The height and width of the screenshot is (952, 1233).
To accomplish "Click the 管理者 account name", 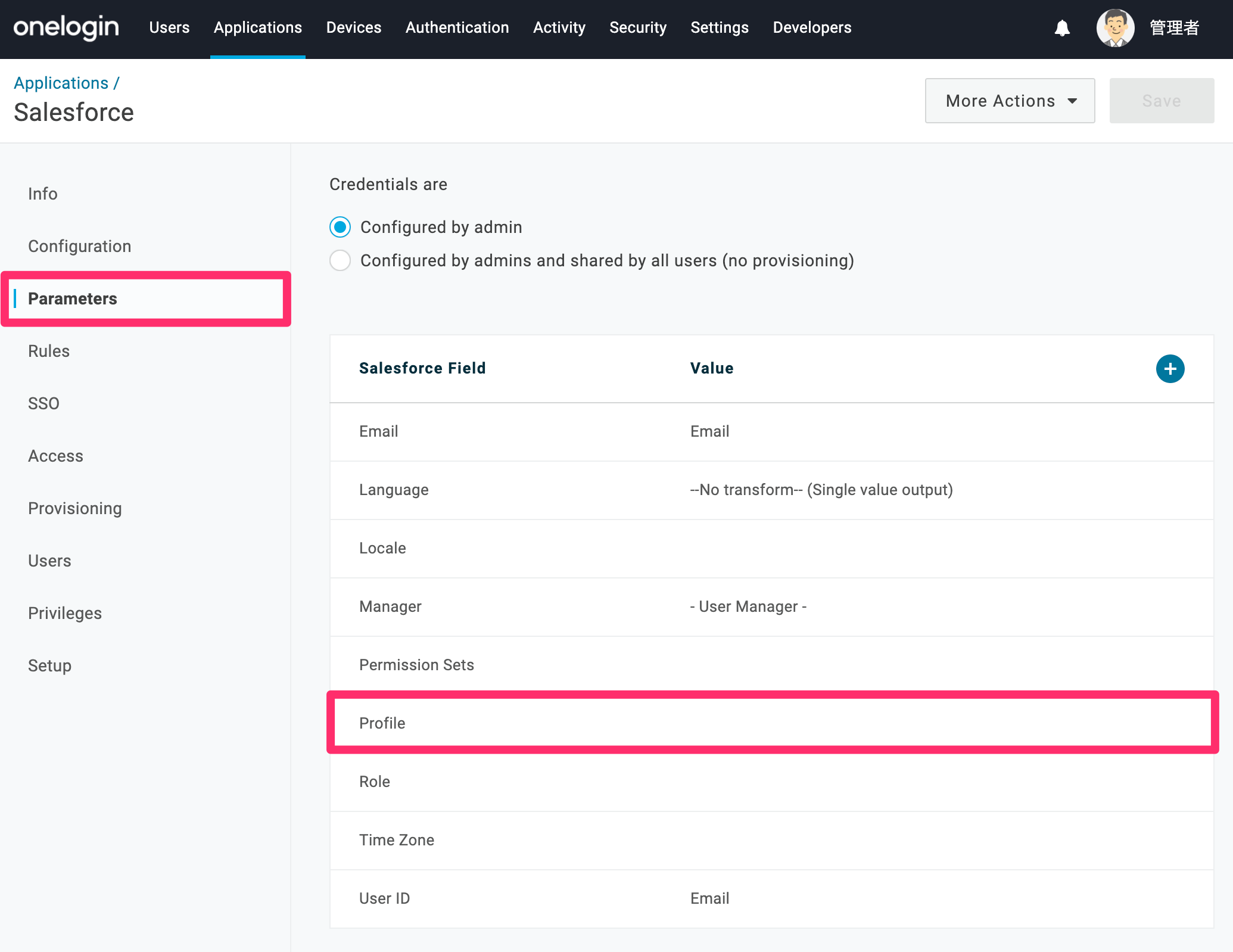I will tap(1174, 28).
